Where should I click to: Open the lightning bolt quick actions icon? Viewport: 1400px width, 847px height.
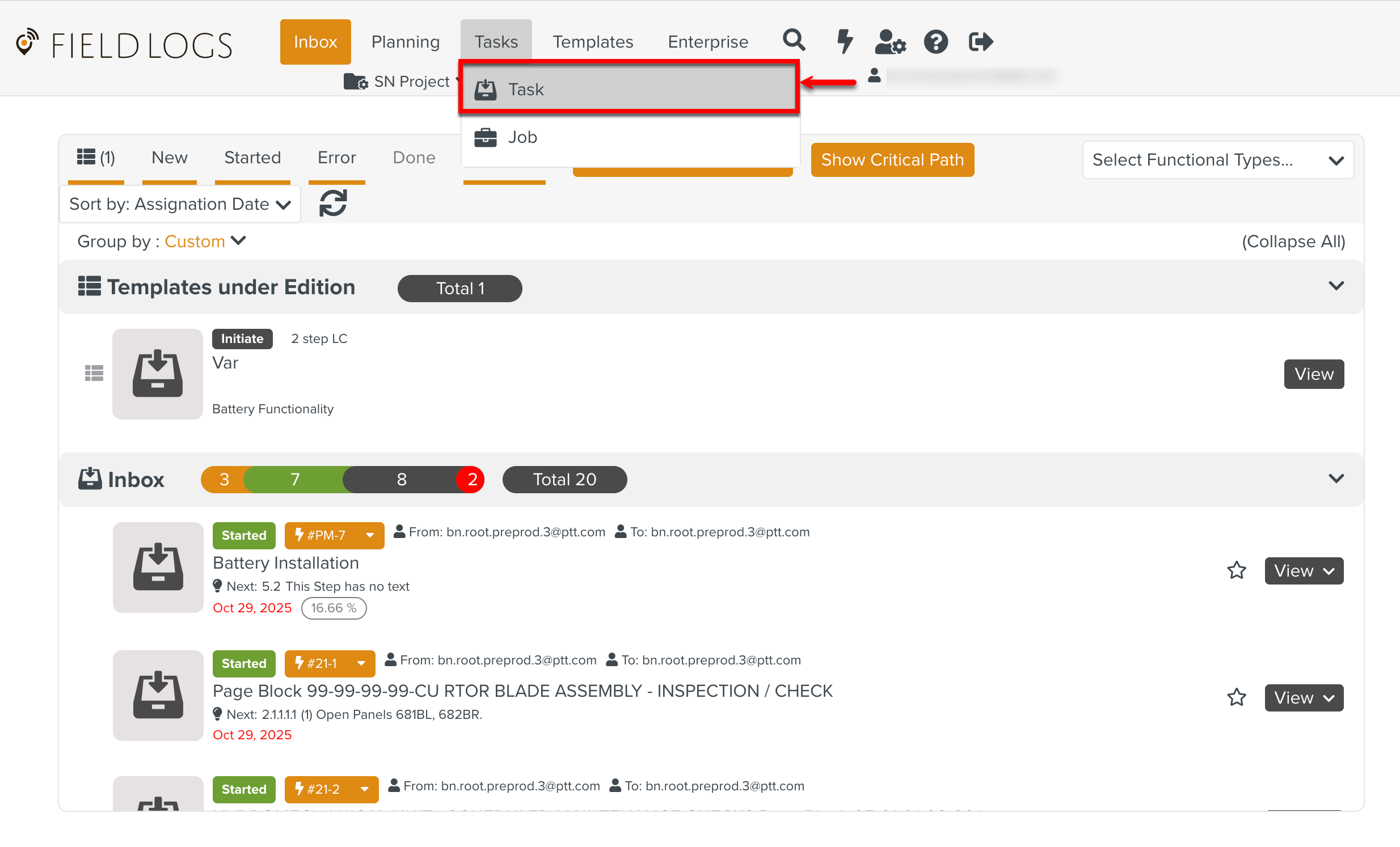[844, 41]
